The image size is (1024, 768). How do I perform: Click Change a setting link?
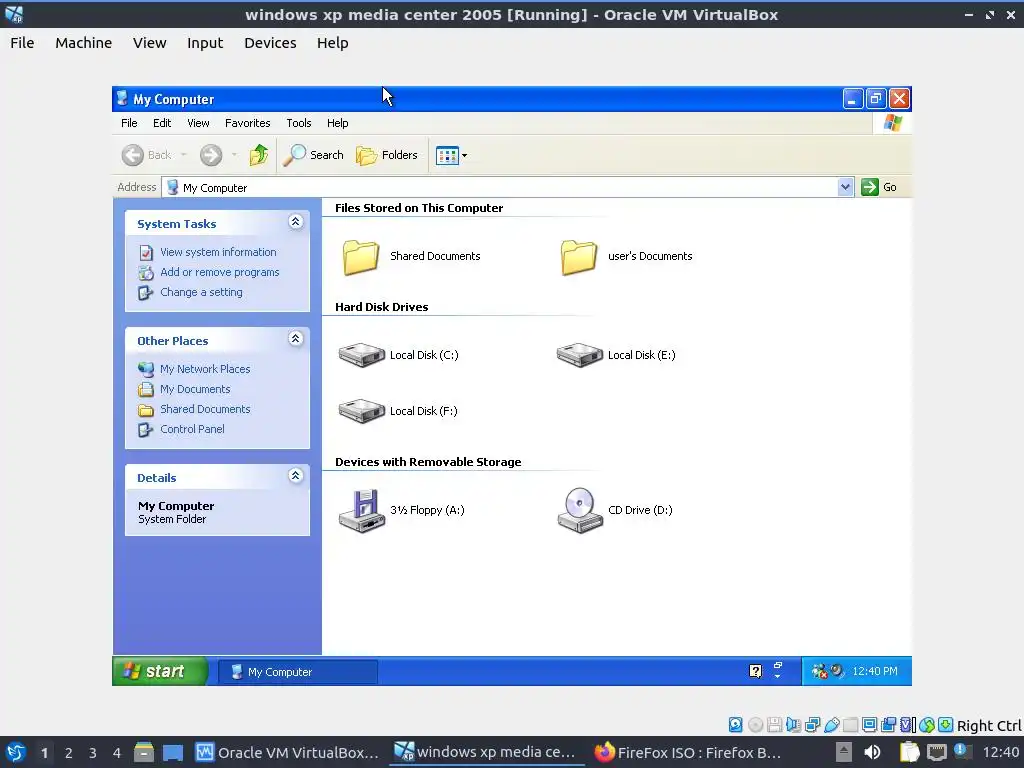(201, 293)
